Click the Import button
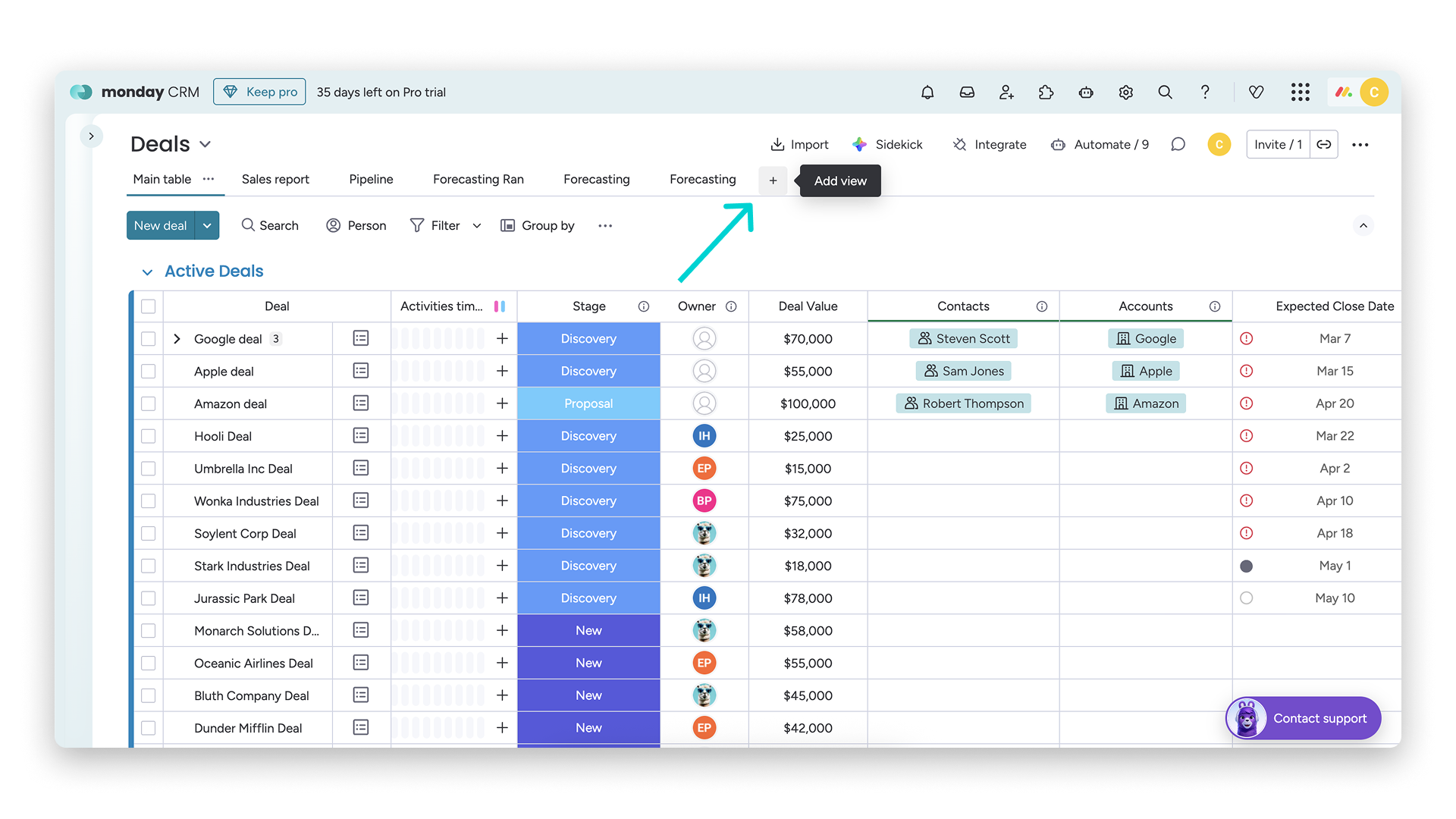The width and height of the screenshot is (1456, 819). click(799, 144)
